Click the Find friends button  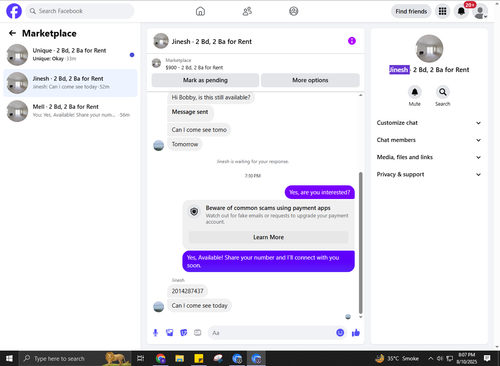coord(411,11)
